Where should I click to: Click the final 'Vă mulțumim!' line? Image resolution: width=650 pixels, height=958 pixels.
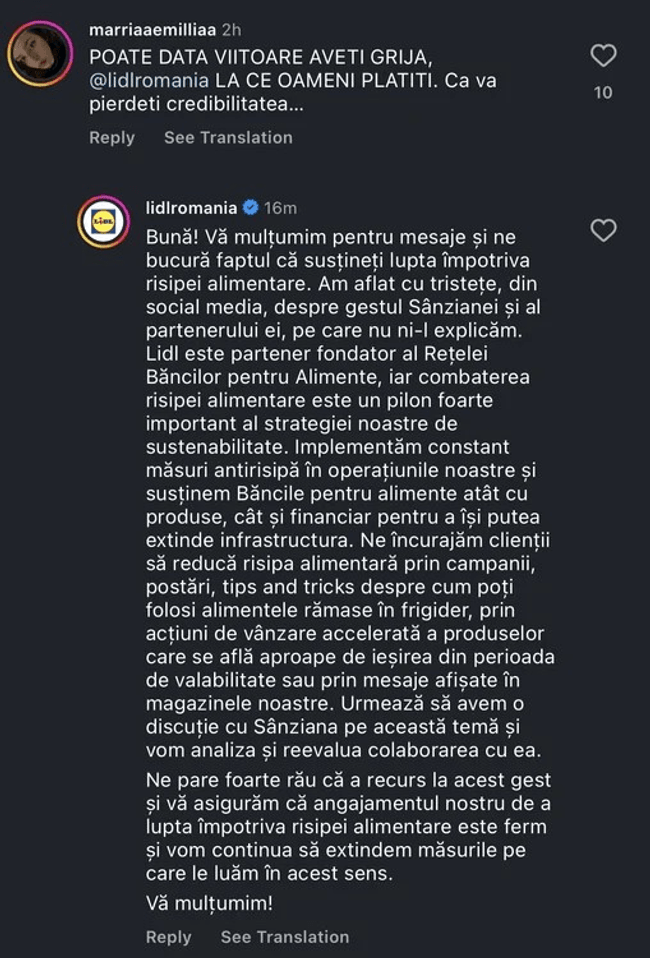pyautogui.click(x=209, y=903)
